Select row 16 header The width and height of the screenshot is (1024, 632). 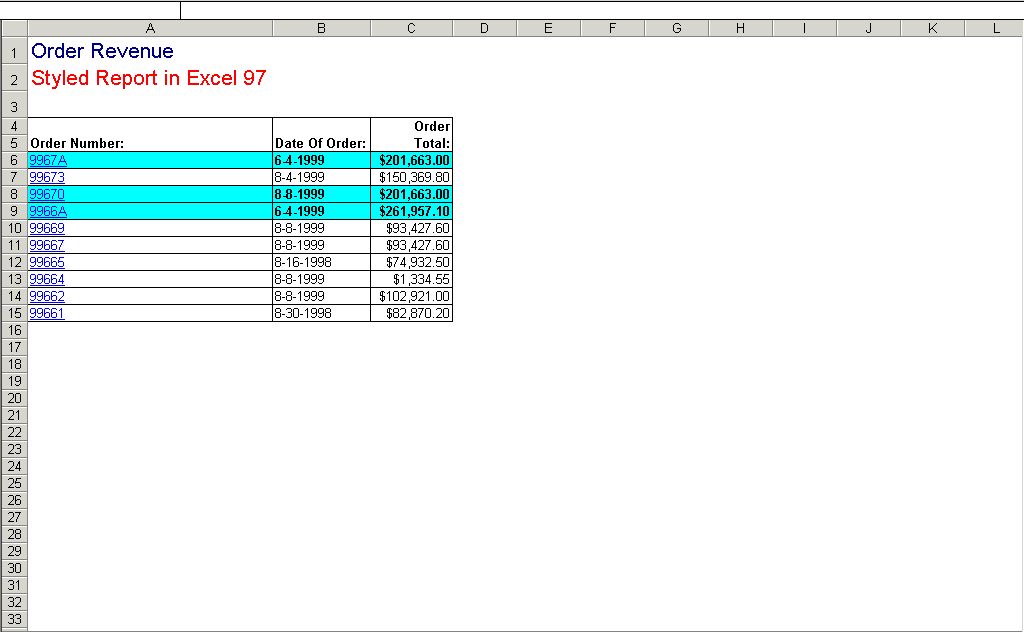pyautogui.click(x=14, y=330)
